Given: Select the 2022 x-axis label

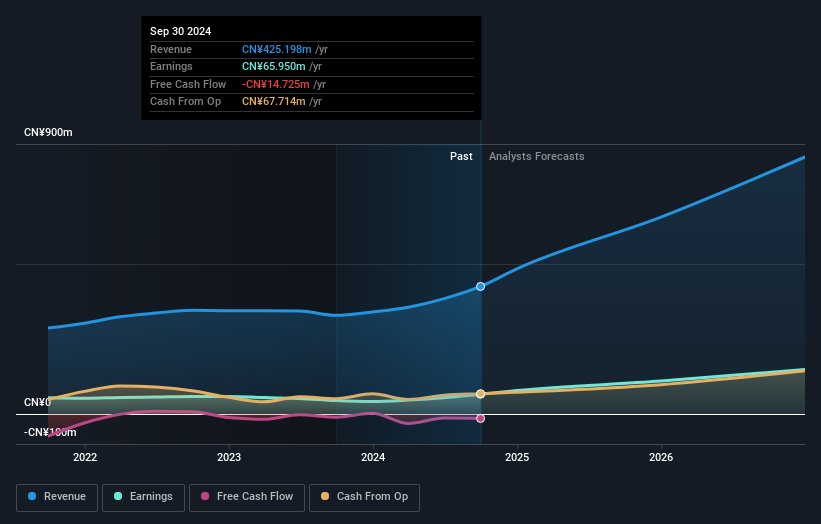Looking at the screenshot, I should tap(85, 458).
